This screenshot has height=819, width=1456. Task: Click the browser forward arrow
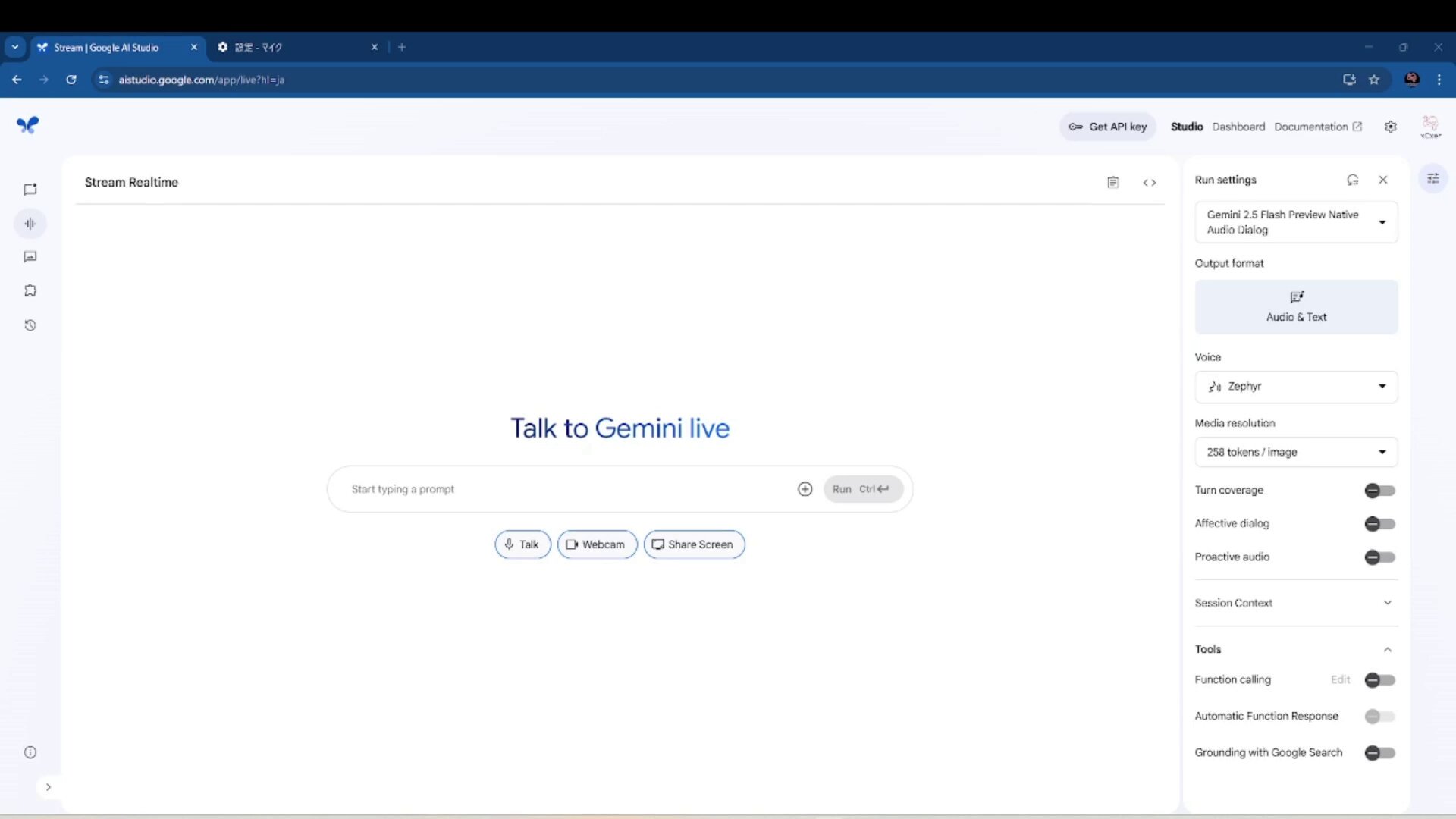[44, 80]
